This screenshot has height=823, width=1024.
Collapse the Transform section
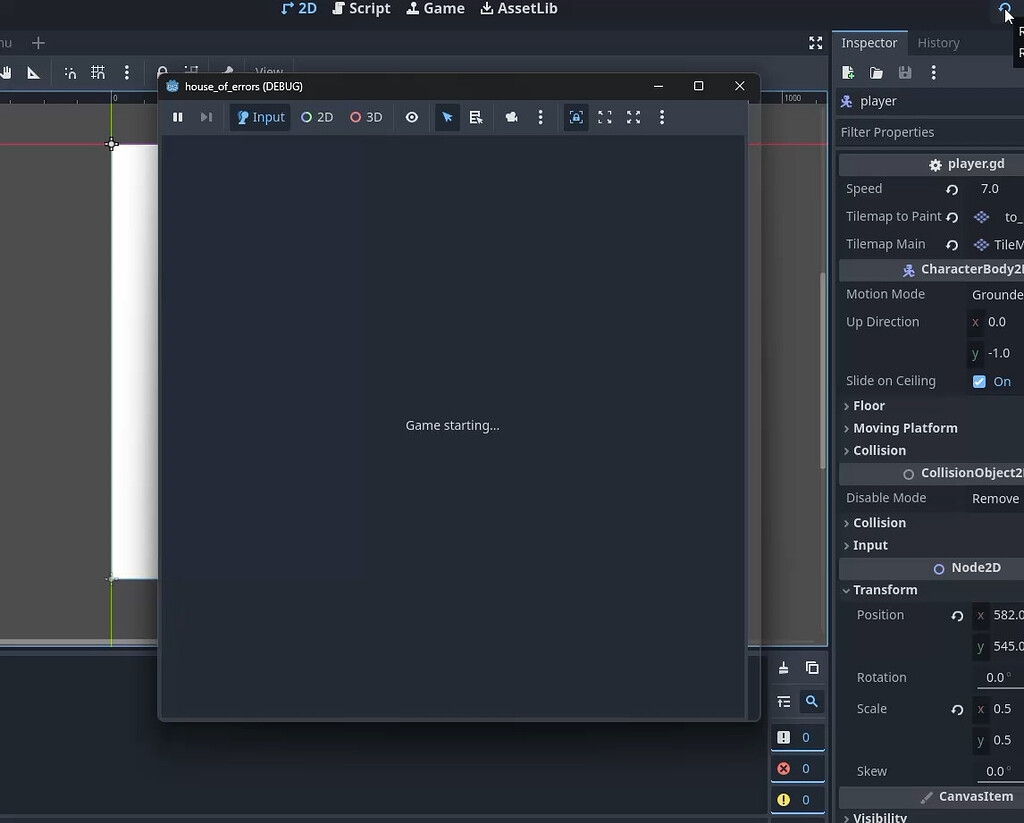point(884,590)
